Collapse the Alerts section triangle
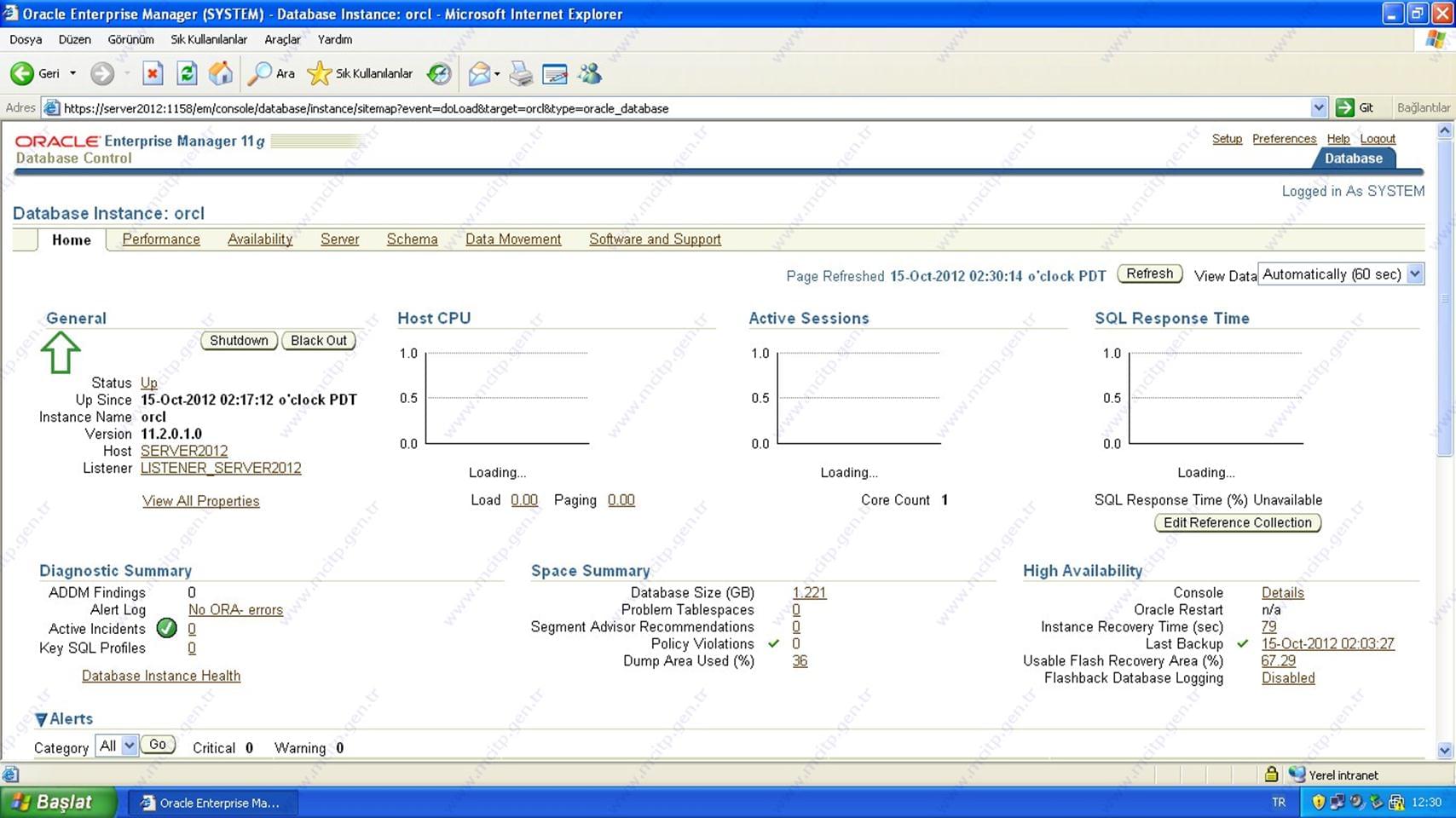 pos(41,720)
